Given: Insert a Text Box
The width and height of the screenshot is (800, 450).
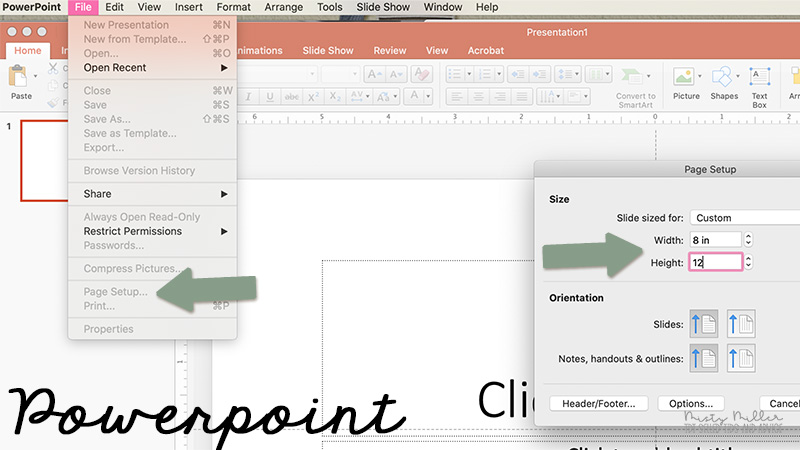Looking at the screenshot, I should click(760, 77).
